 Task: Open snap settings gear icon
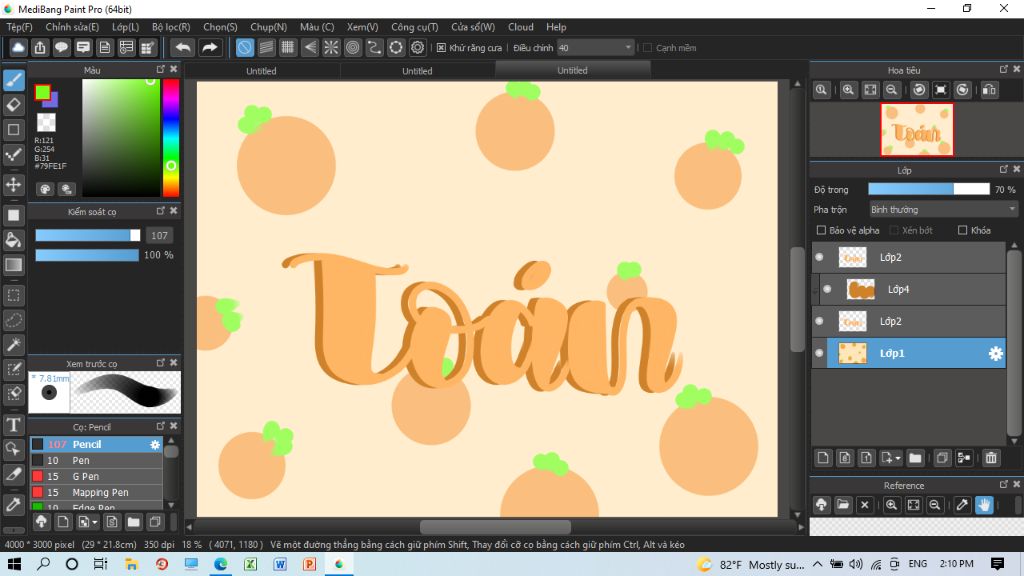pyautogui.click(x=417, y=48)
